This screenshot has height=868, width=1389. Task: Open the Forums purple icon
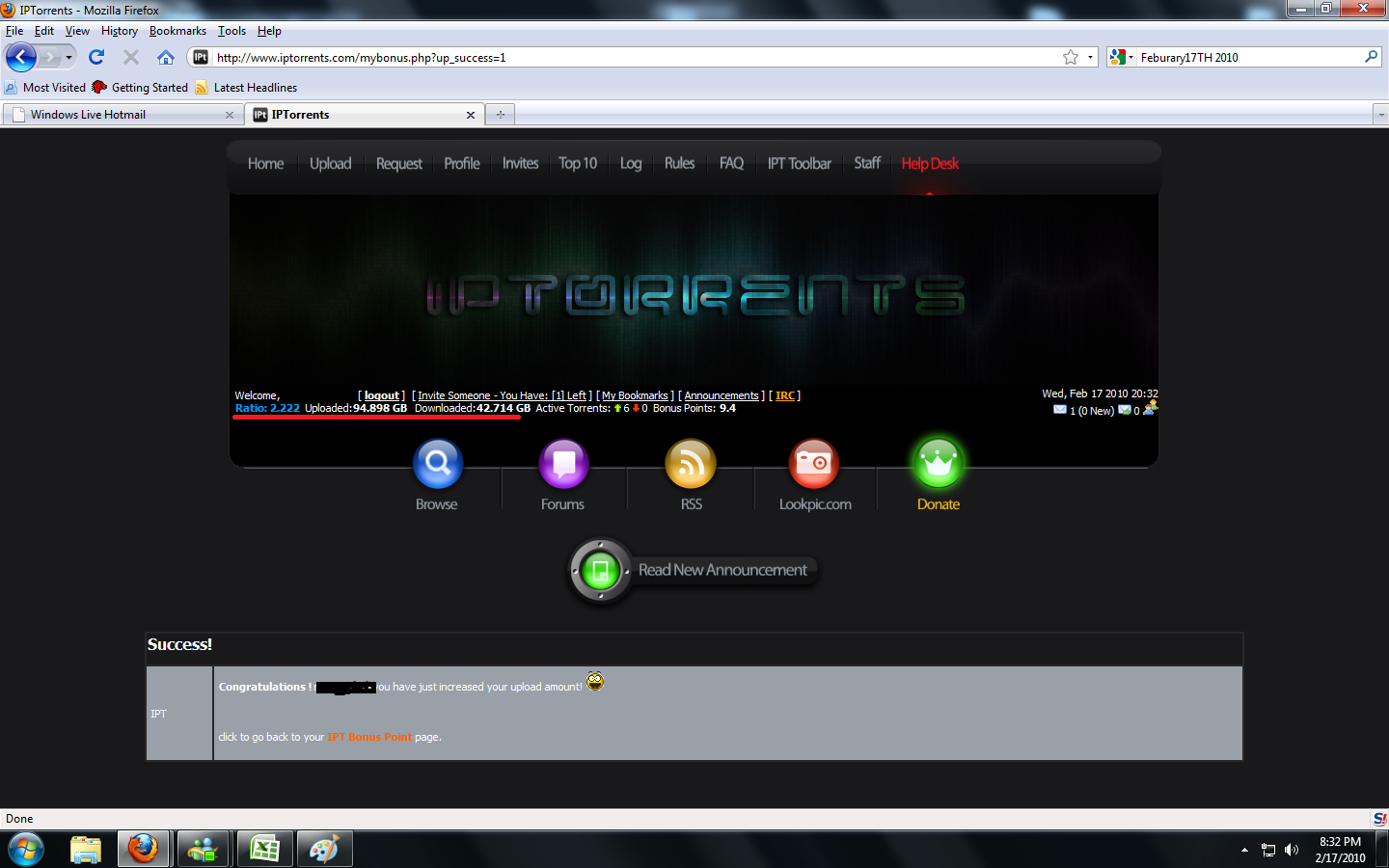pyautogui.click(x=563, y=464)
